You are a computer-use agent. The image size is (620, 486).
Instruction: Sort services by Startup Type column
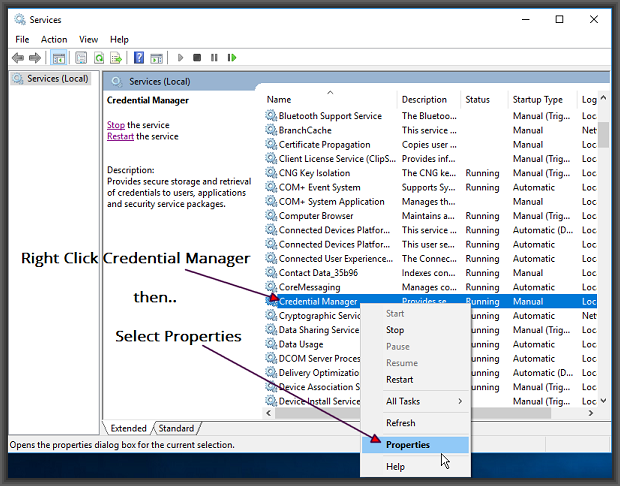click(x=538, y=100)
